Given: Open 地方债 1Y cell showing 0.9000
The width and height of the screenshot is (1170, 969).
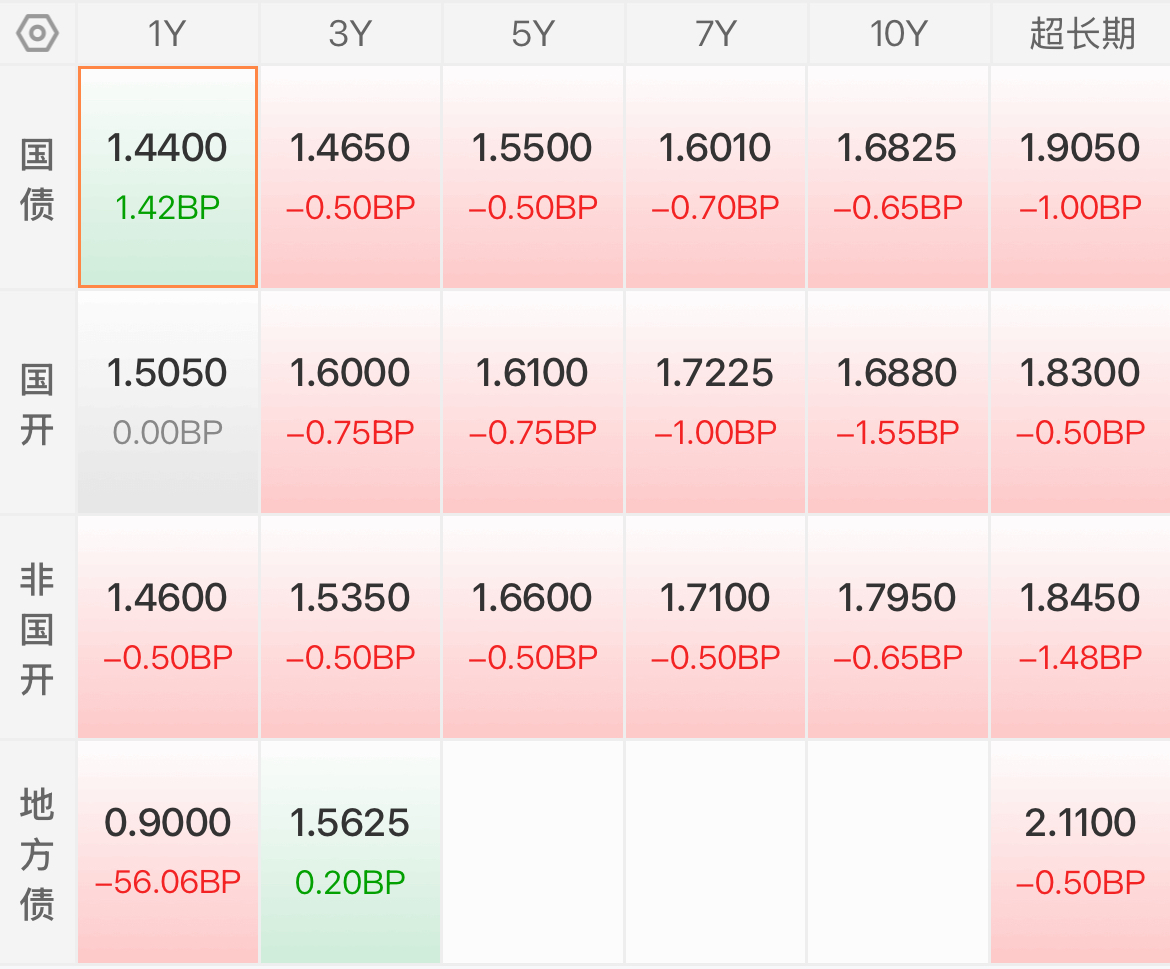Looking at the screenshot, I should (x=168, y=852).
